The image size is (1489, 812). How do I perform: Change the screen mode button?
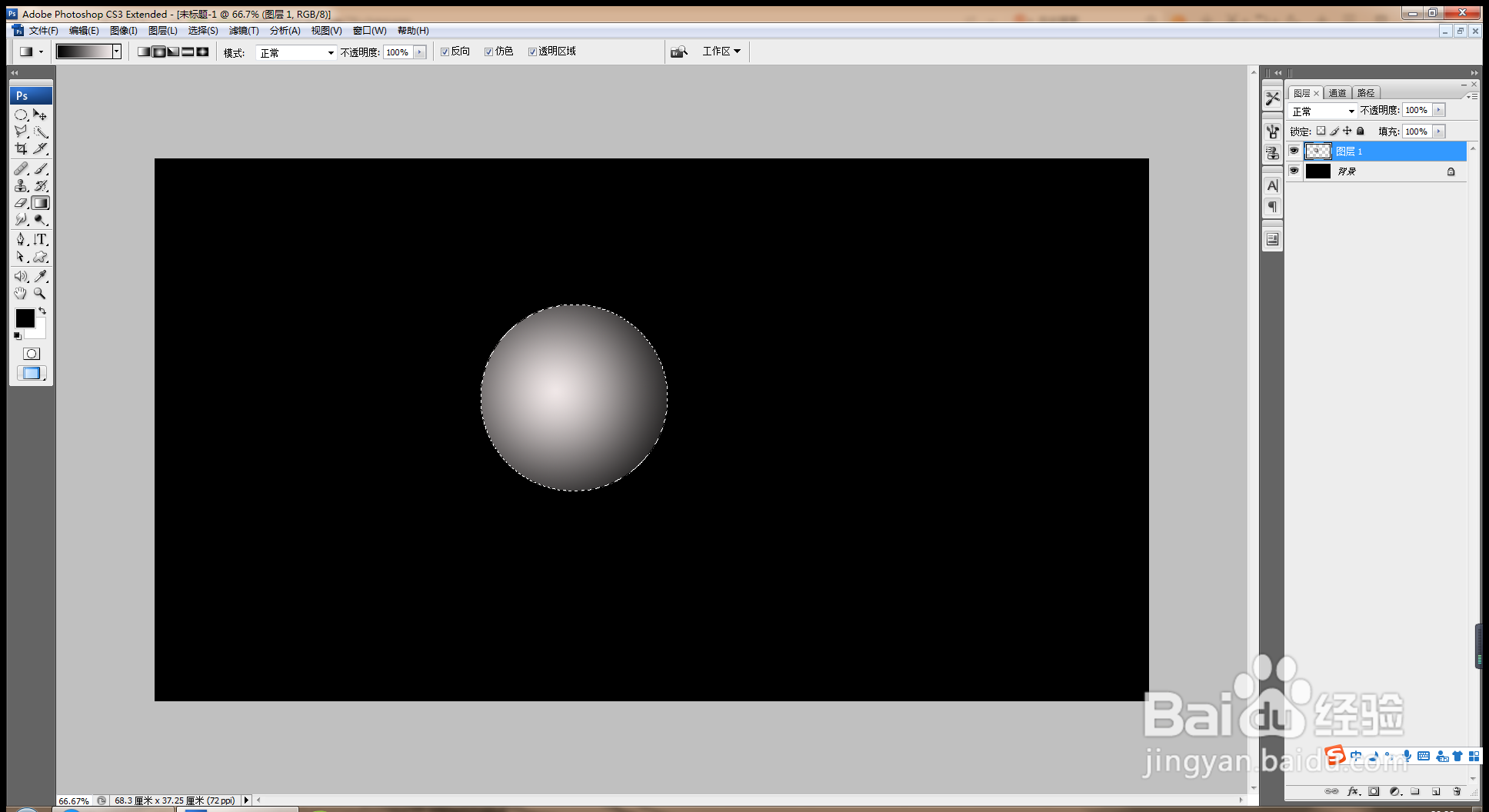[x=32, y=373]
